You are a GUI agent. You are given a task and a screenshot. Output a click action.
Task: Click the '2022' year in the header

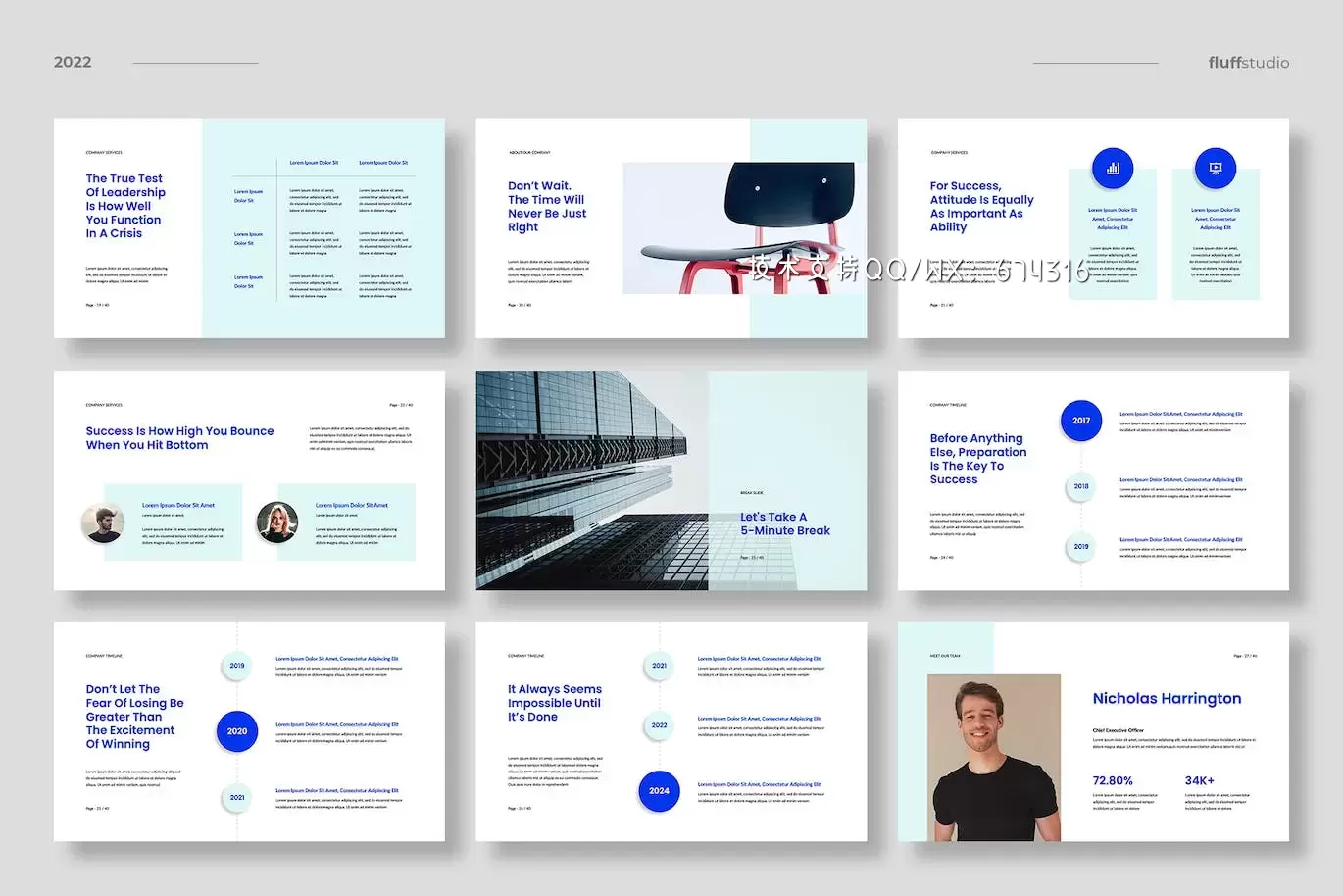pos(73,62)
